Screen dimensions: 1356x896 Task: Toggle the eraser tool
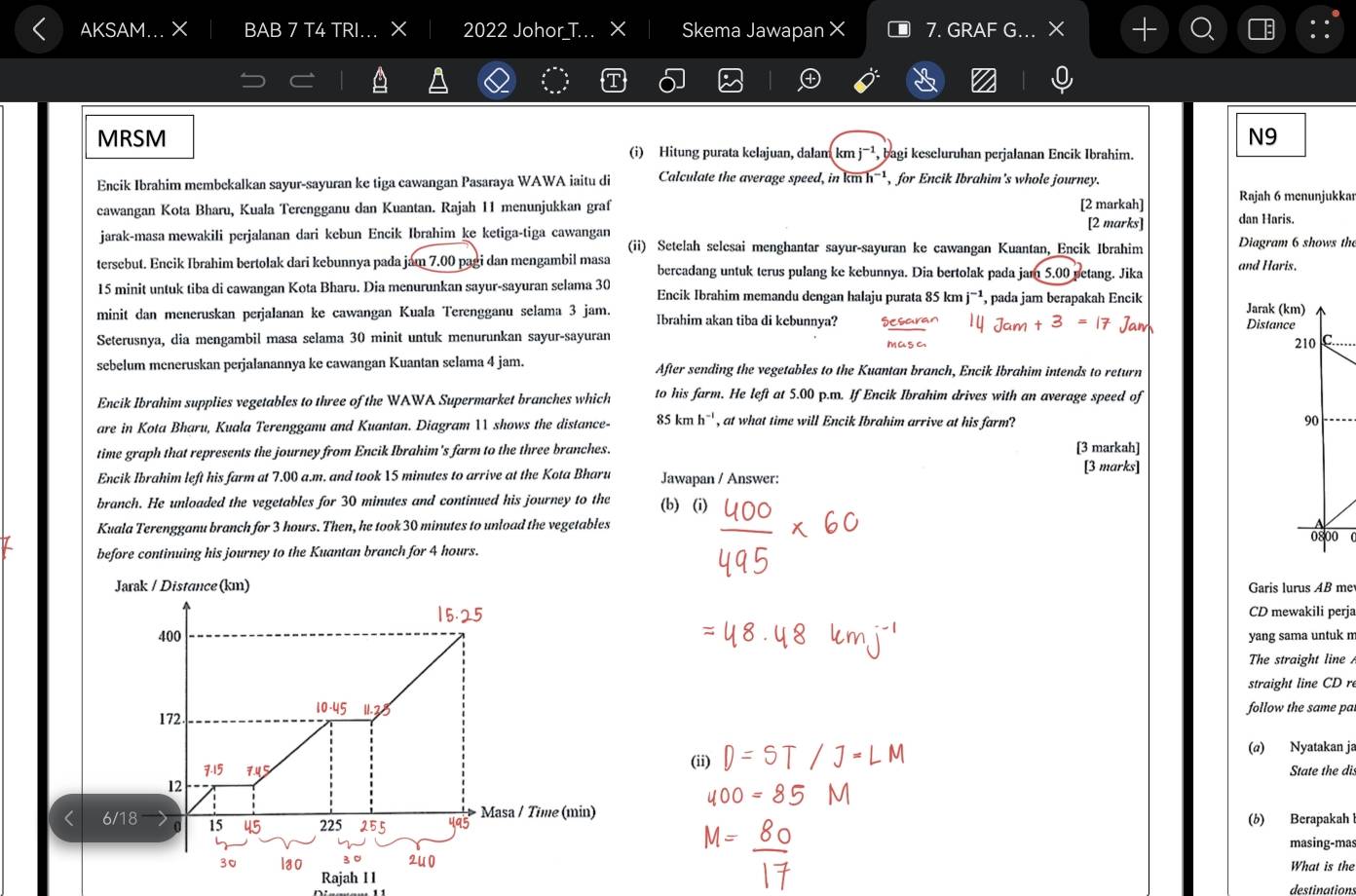point(497,81)
